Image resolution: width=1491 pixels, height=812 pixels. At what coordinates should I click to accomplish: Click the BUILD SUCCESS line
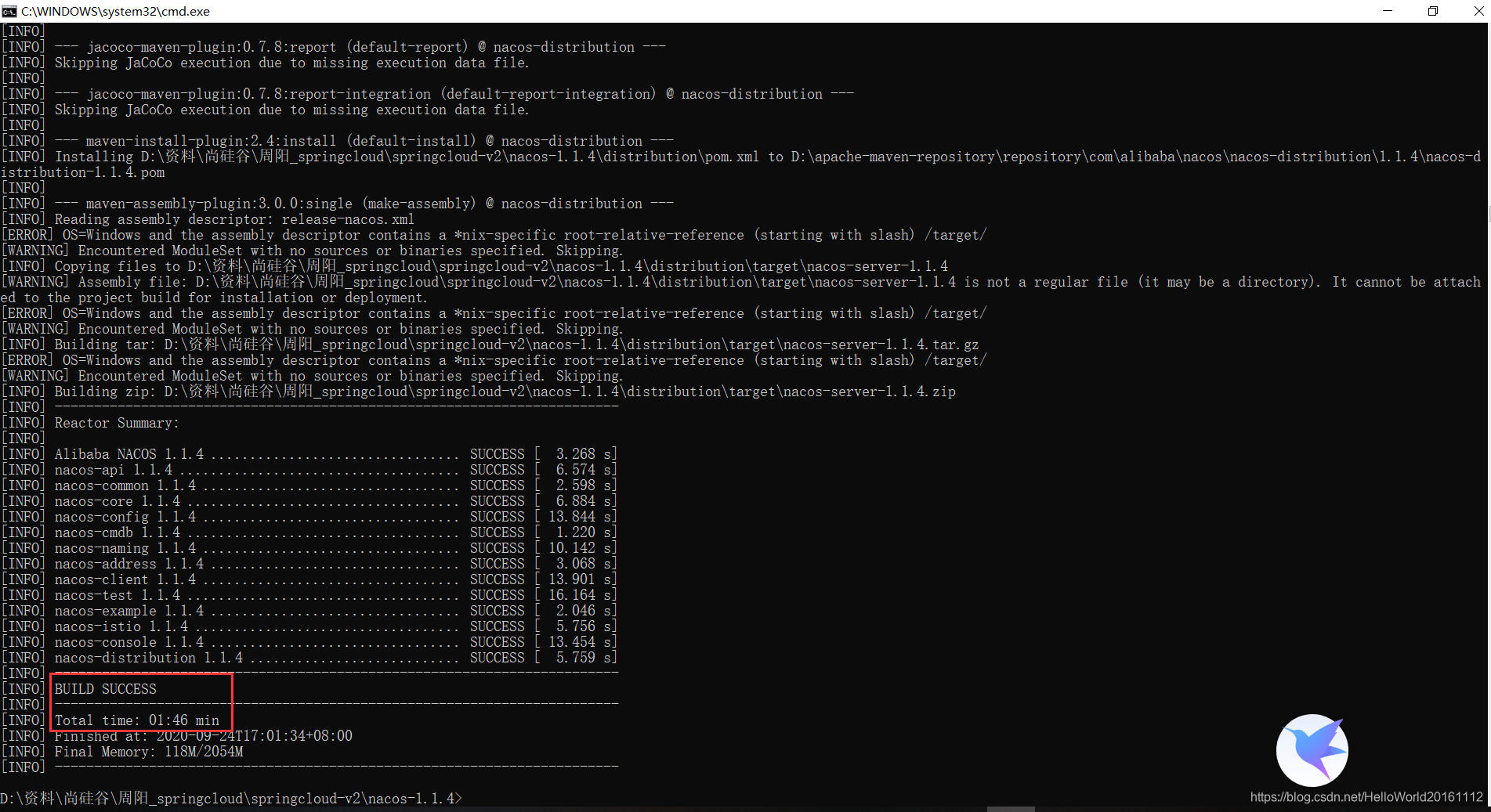coord(105,689)
